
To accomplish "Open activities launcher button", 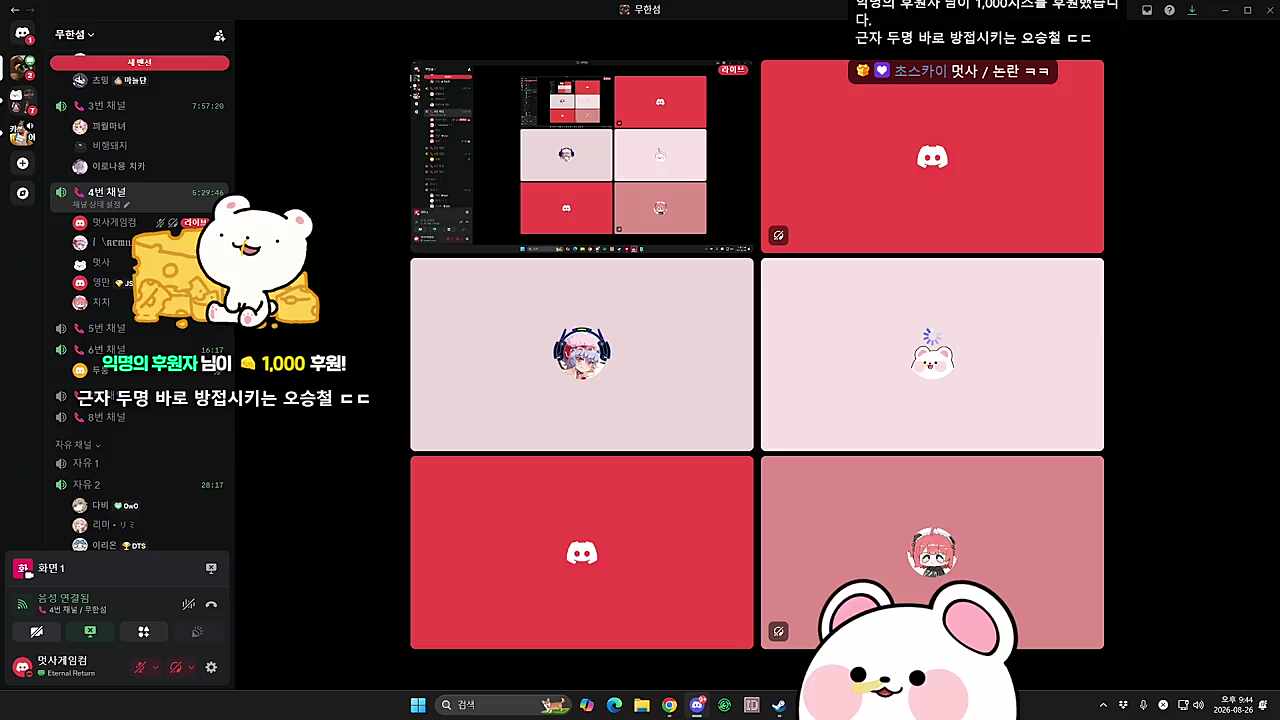I will 143,632.
